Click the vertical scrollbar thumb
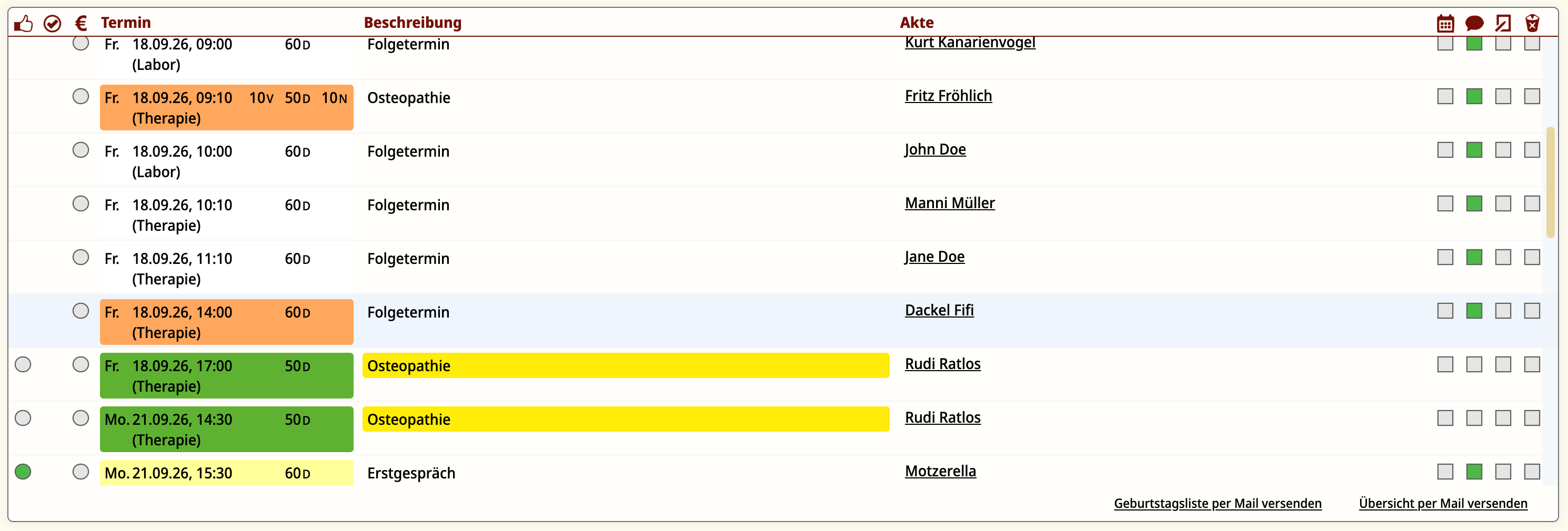1568x531 pixels. tap(1550, 182)
